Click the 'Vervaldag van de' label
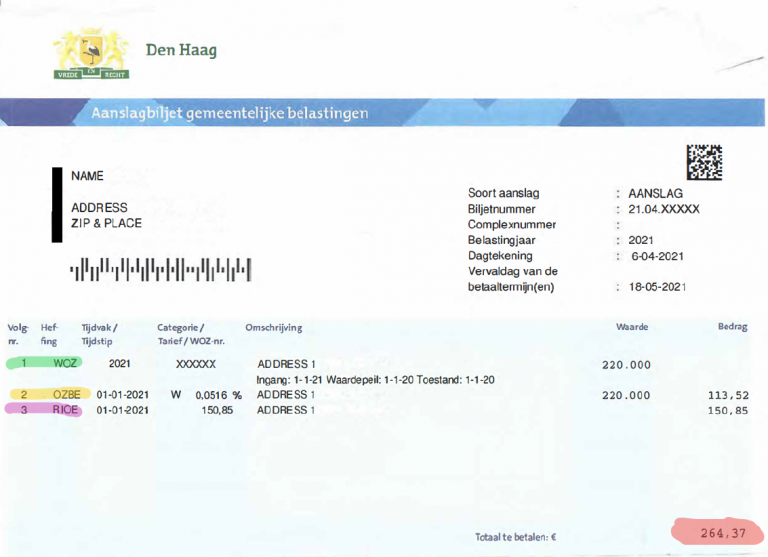 [x=513, y=271]
